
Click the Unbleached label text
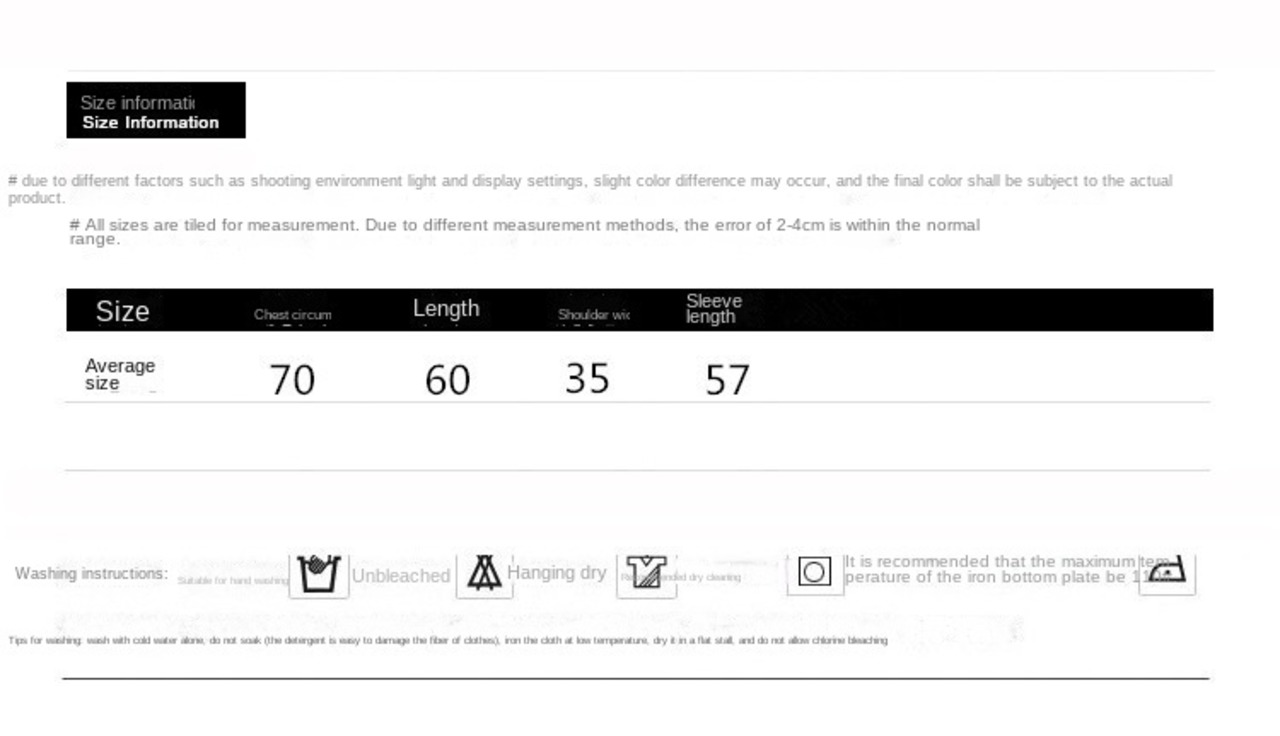[400, 576]
